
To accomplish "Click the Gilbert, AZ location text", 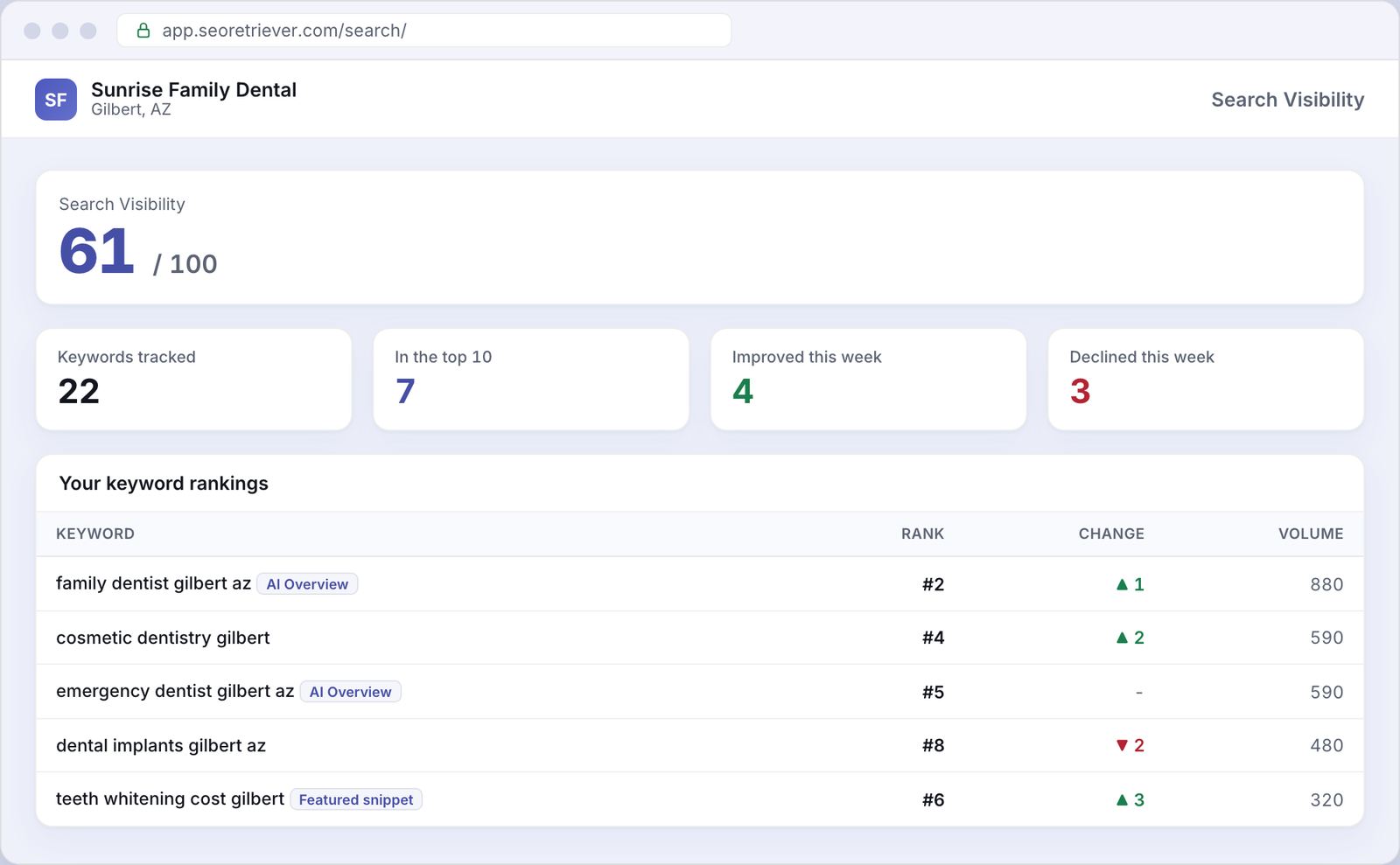I will [131, 109].
